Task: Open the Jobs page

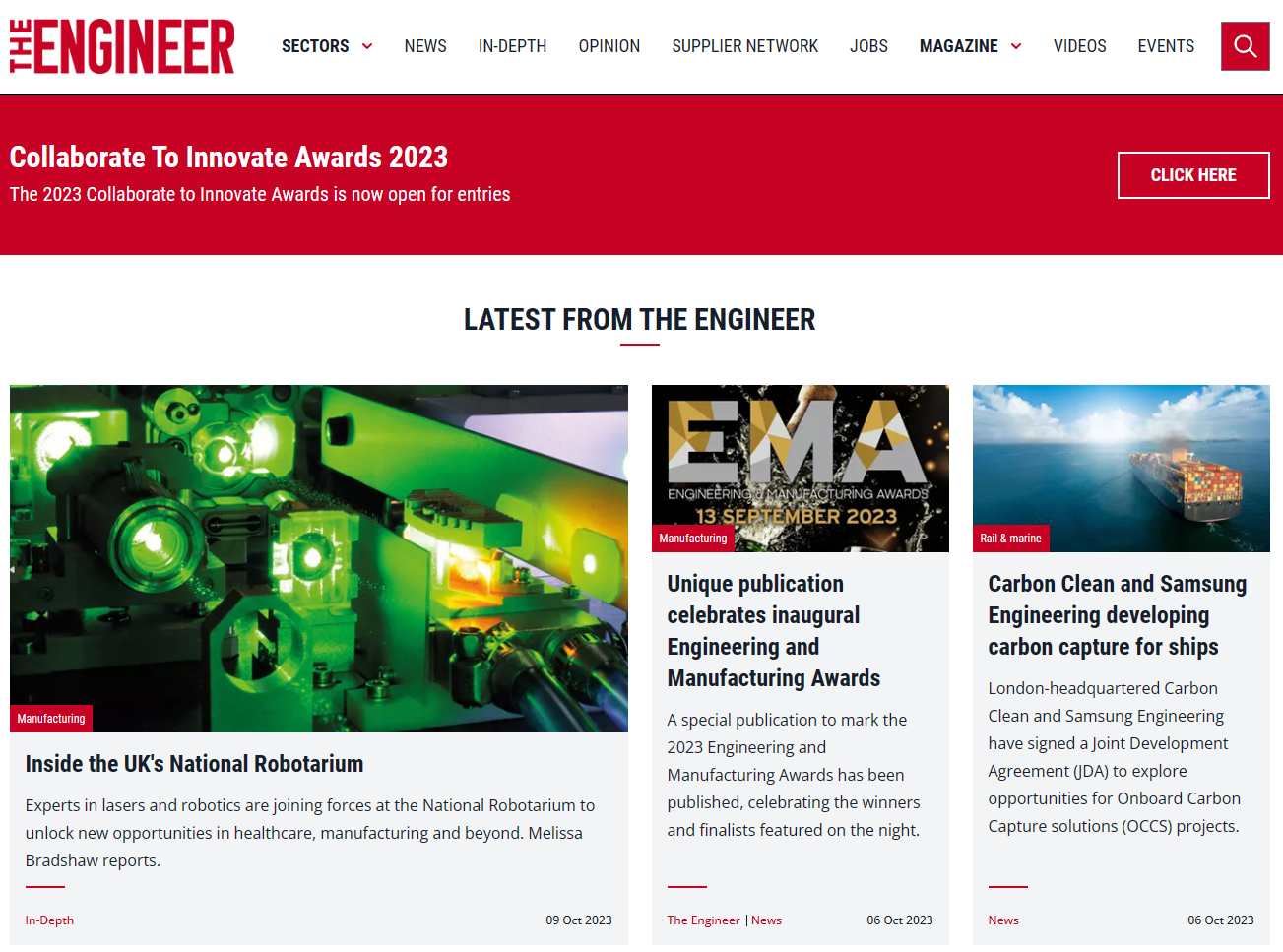Action: 868,46
